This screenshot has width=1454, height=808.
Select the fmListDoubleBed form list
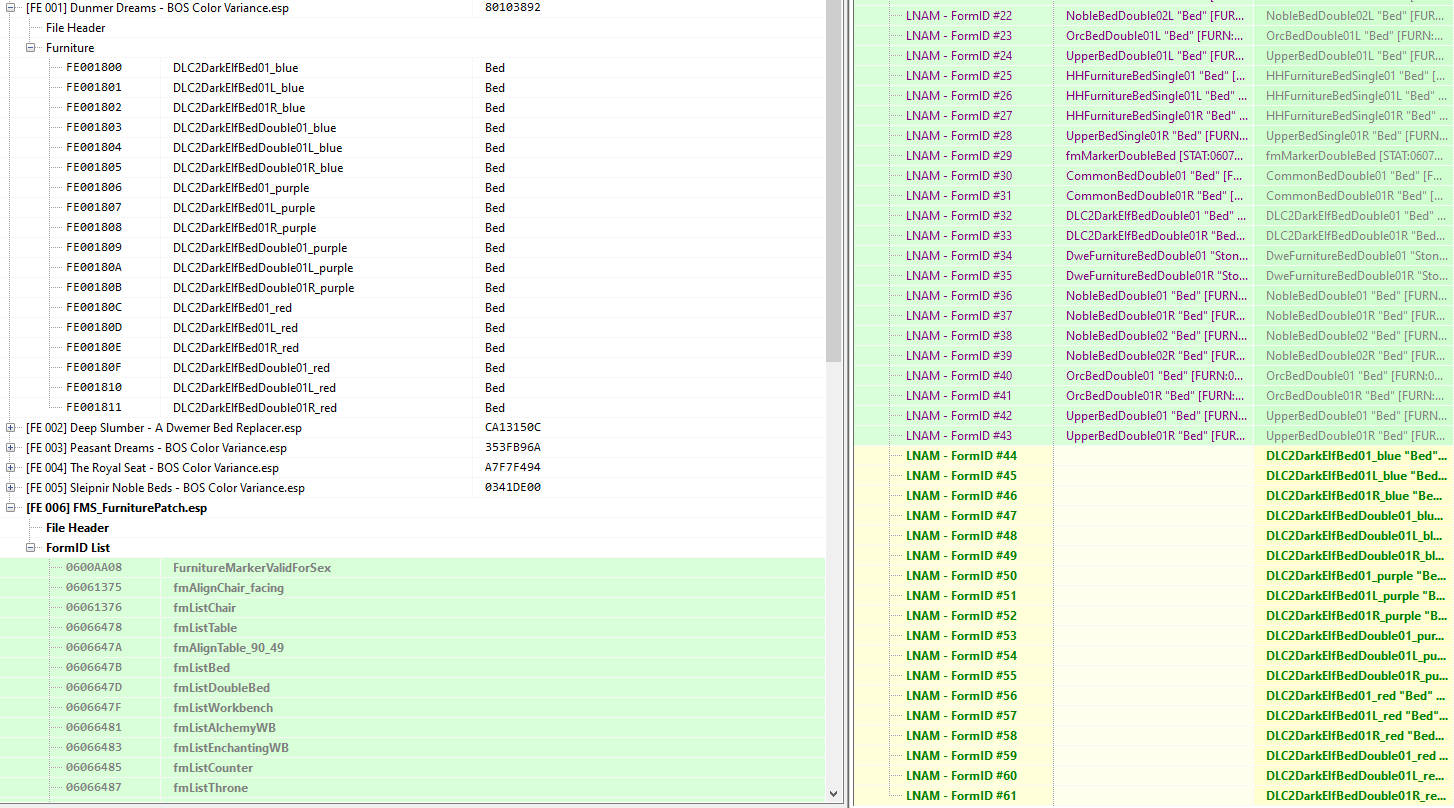413,688
